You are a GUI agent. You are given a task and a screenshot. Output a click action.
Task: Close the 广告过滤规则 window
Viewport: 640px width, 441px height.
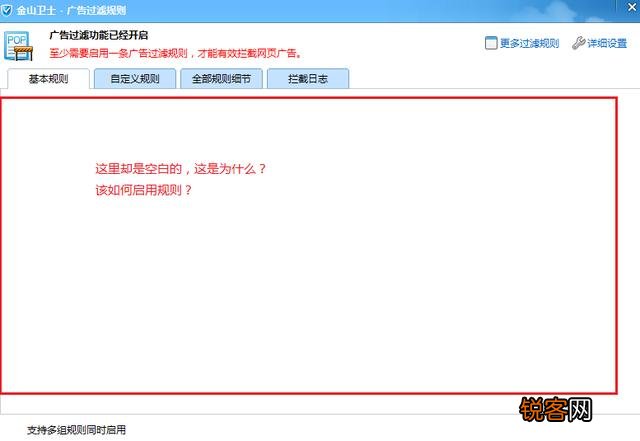[x=632, y=7]
